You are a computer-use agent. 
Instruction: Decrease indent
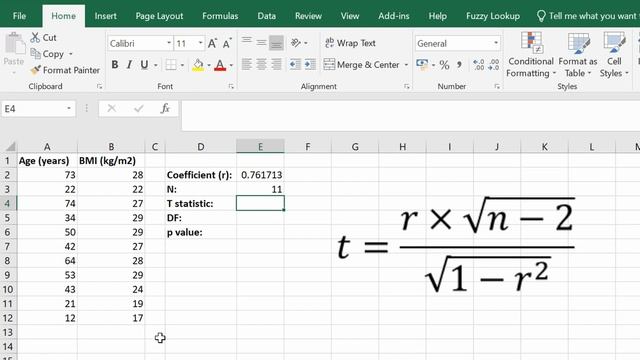pyautogui.click(x=295, y=64)
